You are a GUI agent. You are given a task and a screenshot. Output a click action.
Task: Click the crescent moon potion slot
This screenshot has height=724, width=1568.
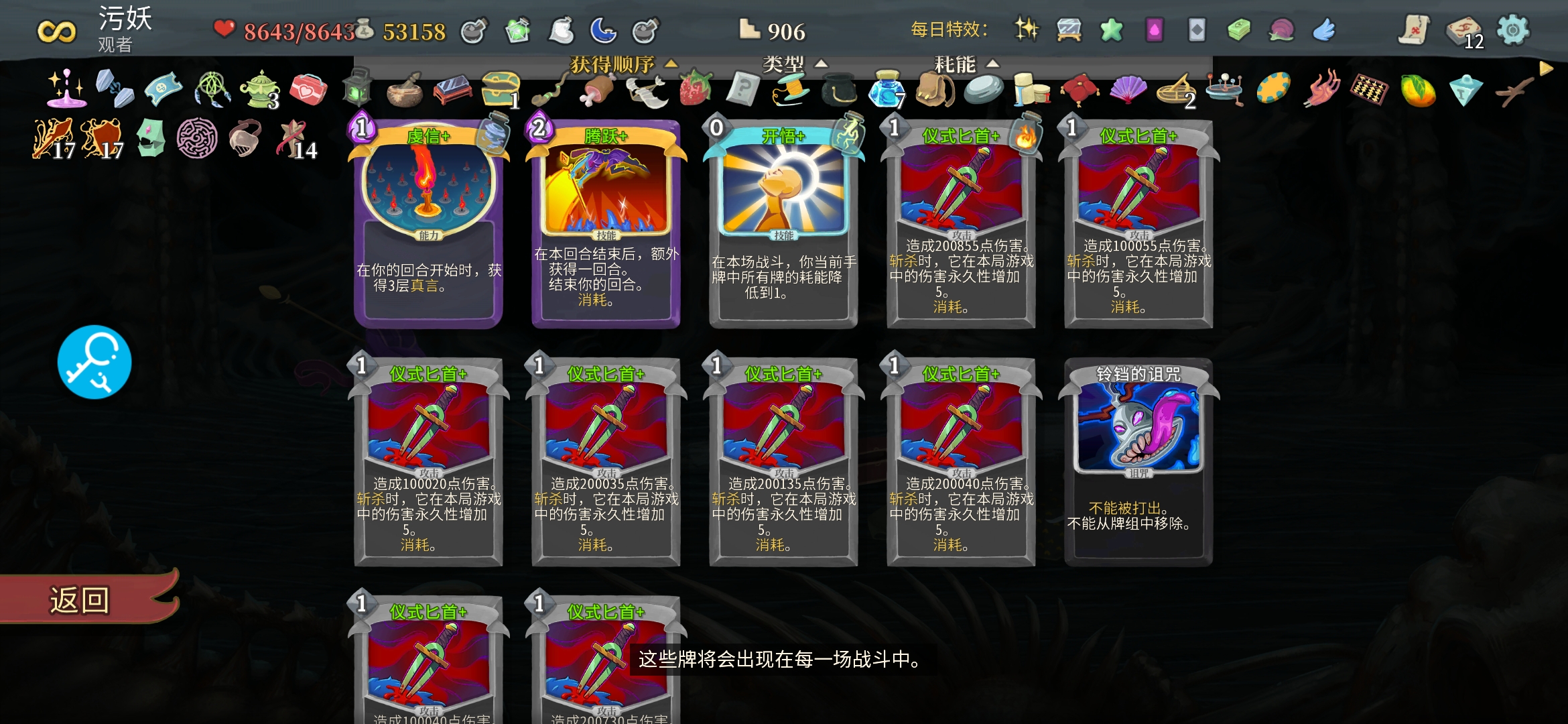[603, 31]
